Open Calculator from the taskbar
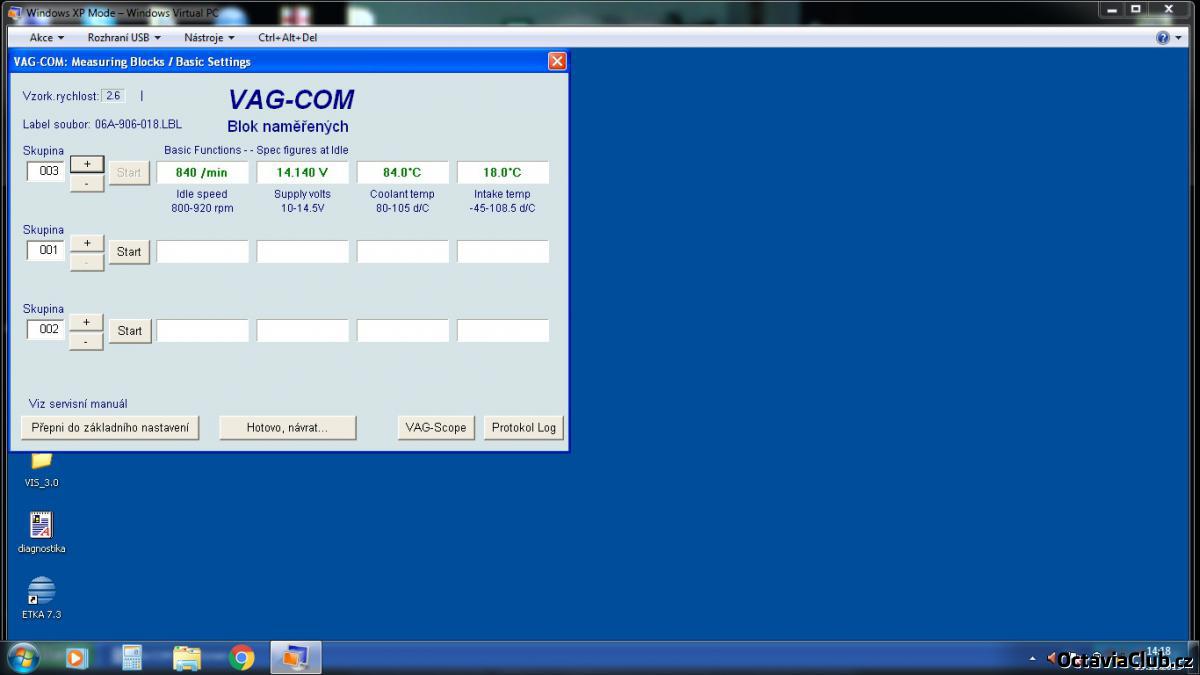Image resolution: width=1200 pixels, height=675 pixels. (131, 657)
